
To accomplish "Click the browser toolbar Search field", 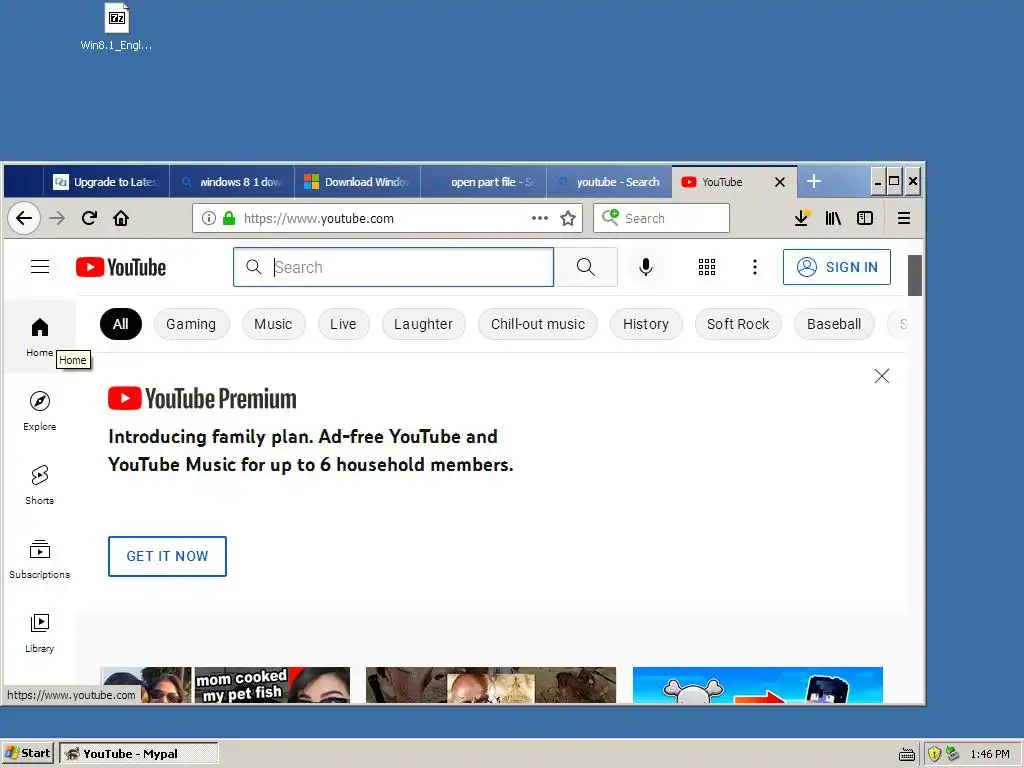I will [x=661, y=218].
